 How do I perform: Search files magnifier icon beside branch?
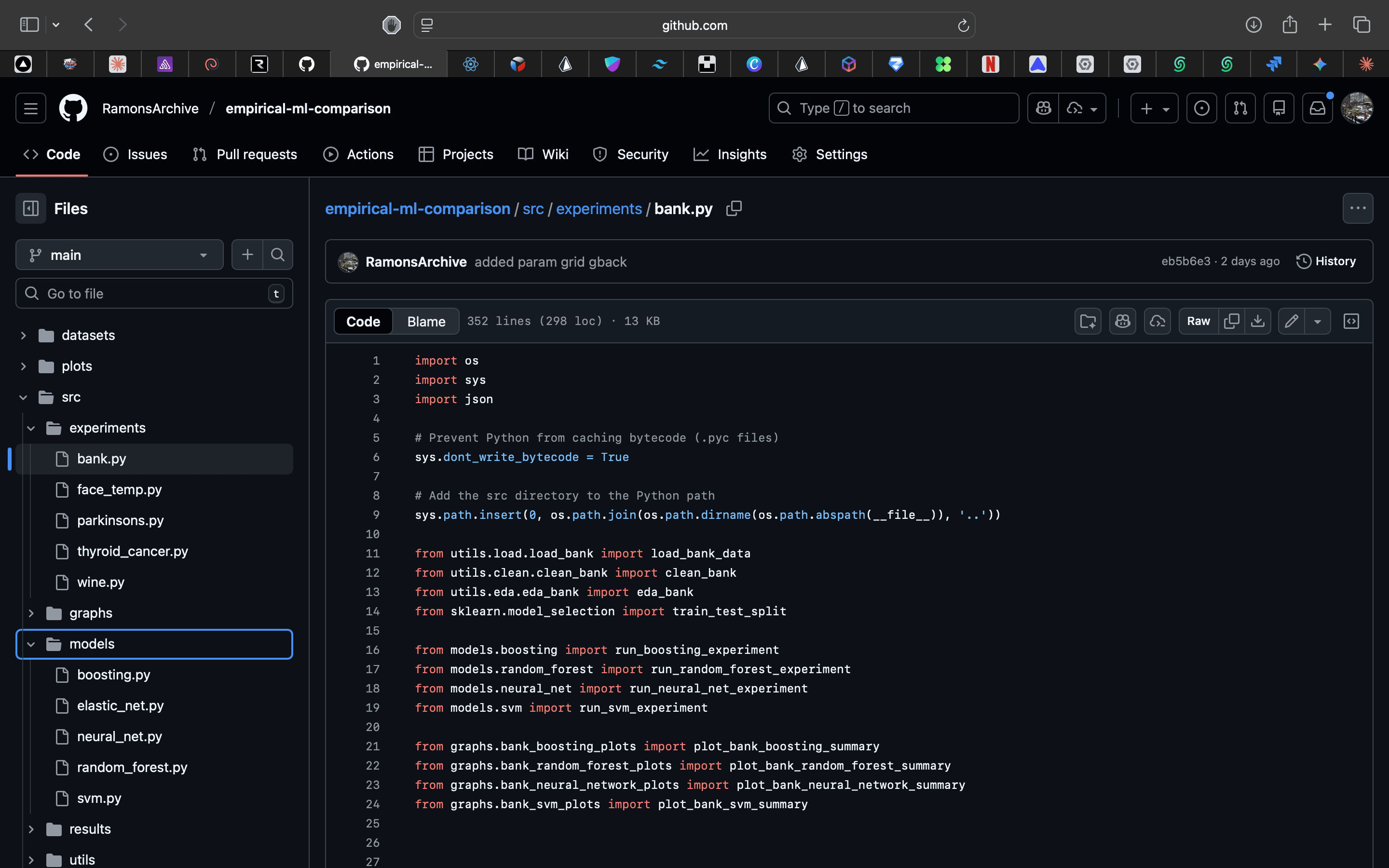click(278, 254)
